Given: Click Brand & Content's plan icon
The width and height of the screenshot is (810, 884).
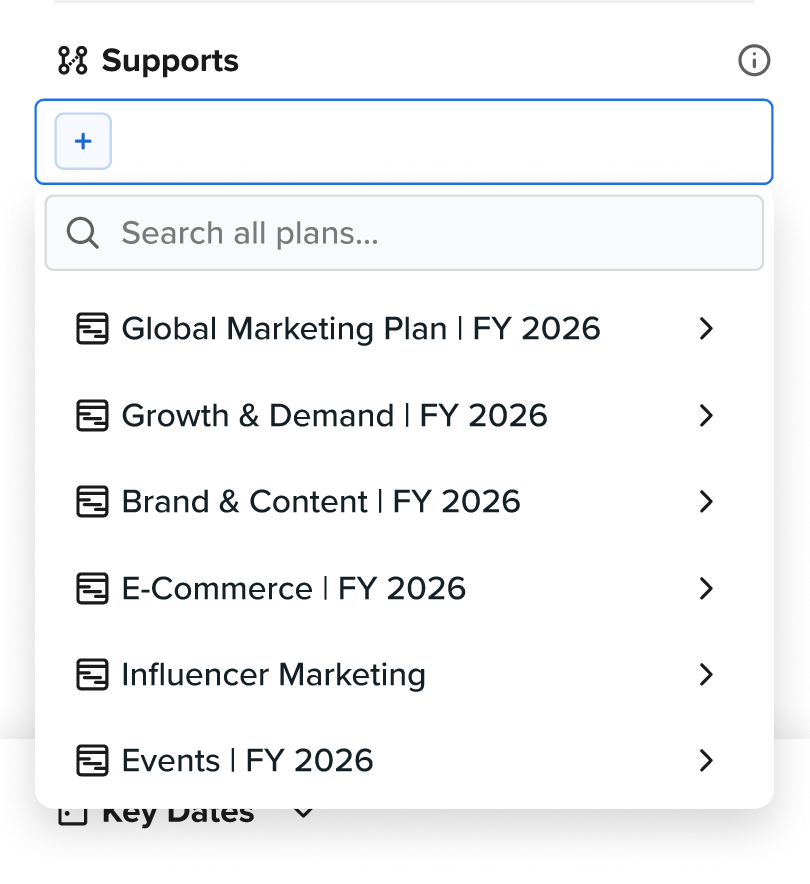Looking at the screenshot, I should (x=92, y=502).
